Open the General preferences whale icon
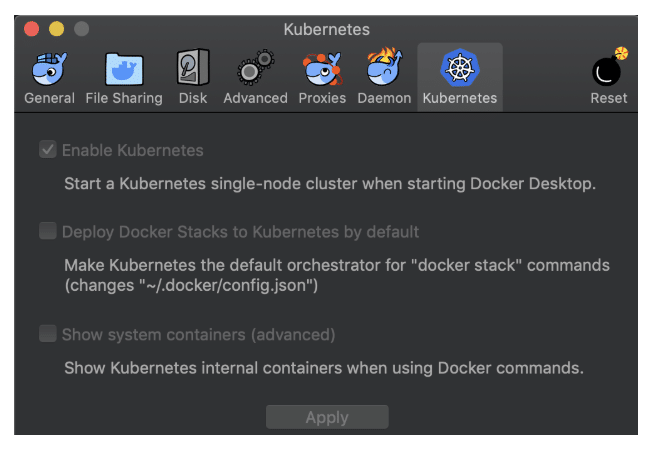653x450 pixels. click(50, 69)
